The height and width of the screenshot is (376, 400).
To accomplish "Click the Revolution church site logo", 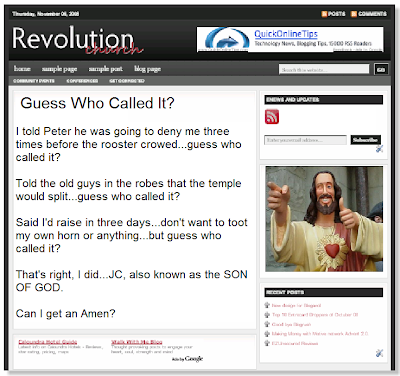I will 77,40.
